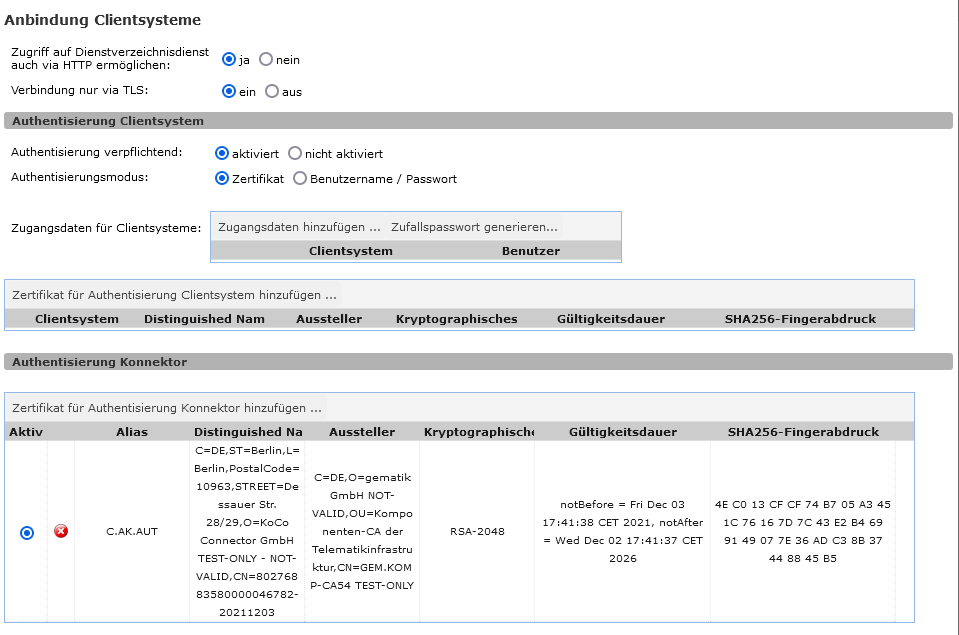Add certificate for Clientsystem authentication

coord(175,295)
